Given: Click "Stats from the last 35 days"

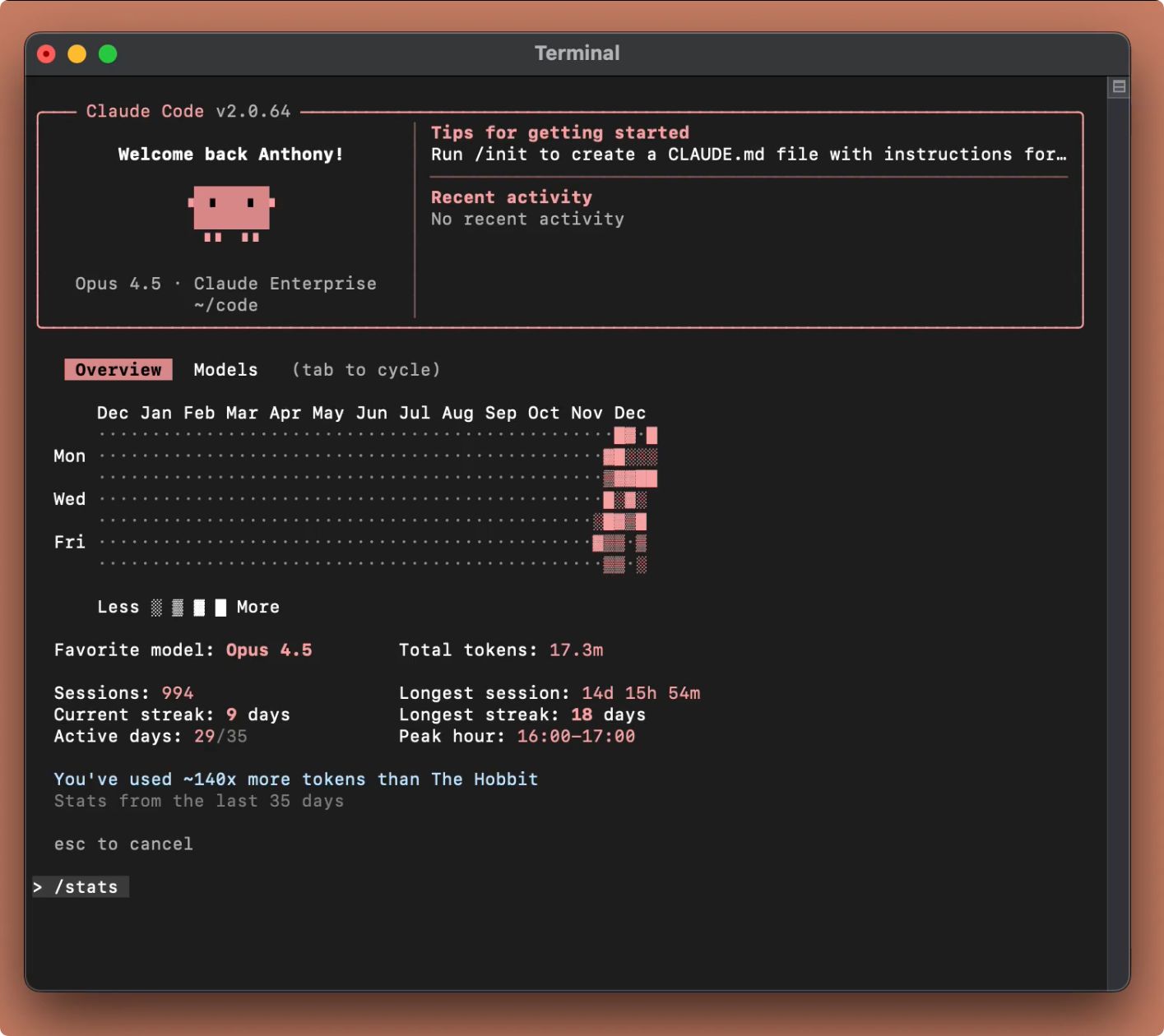Looking at the screenshot, I should tap(199, 801).
